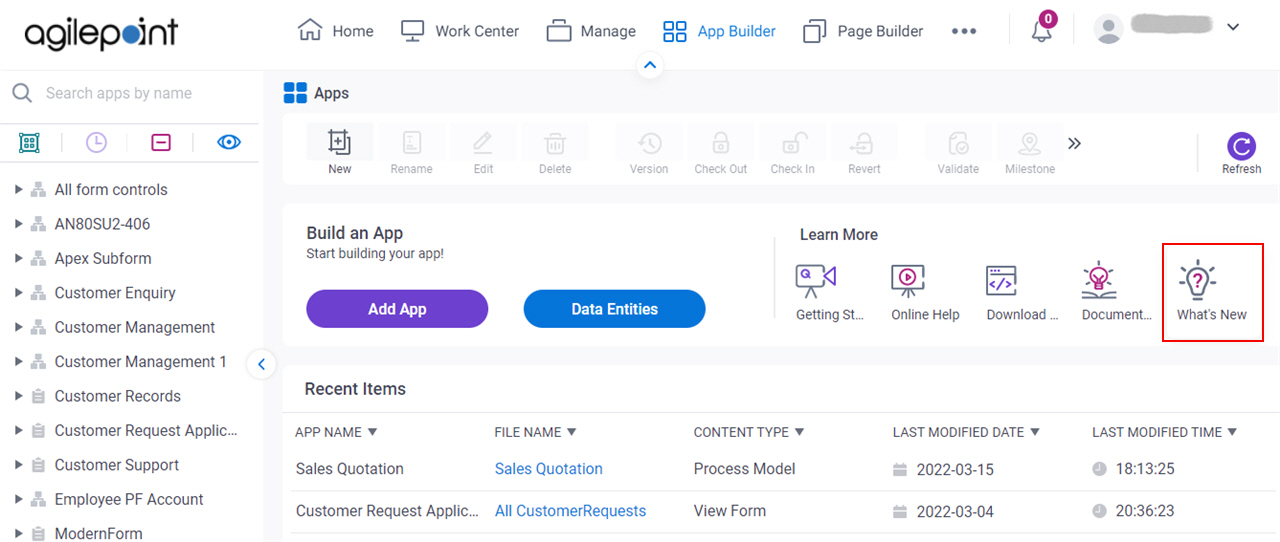Click the agilepoint logo
1280x542 pixels.
pos(101,34)
